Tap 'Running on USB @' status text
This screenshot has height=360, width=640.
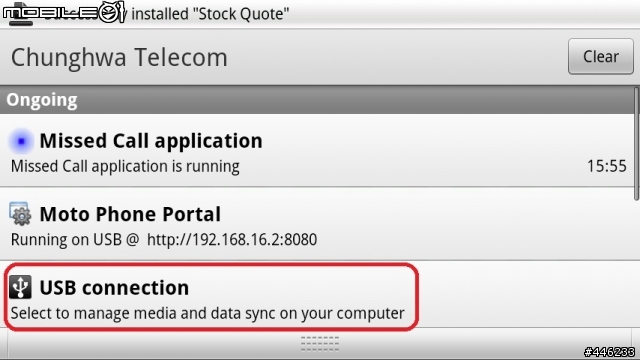click(x=75, y=240)
